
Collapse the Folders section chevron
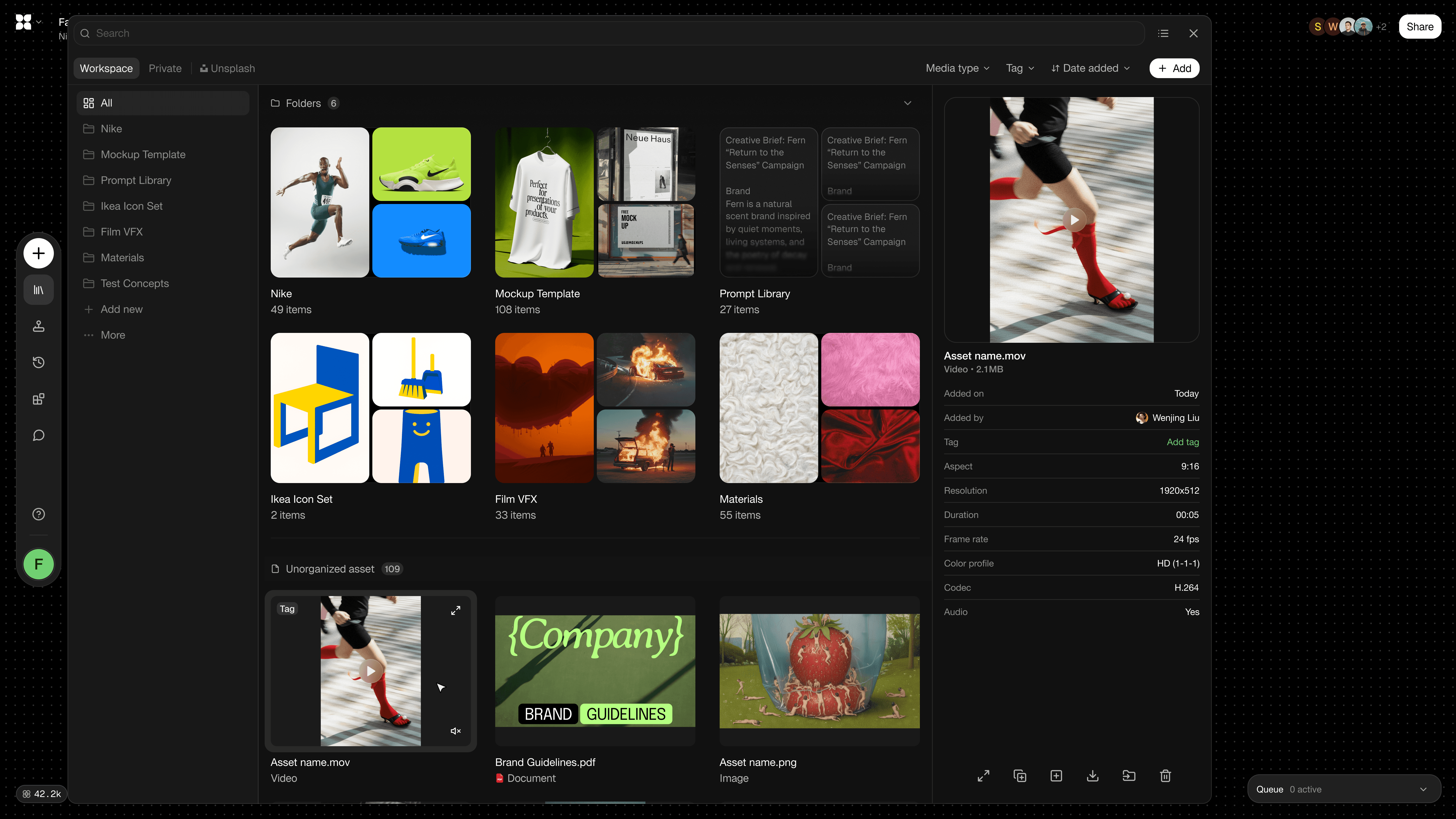pyautogui.click(x=907, y=103)
